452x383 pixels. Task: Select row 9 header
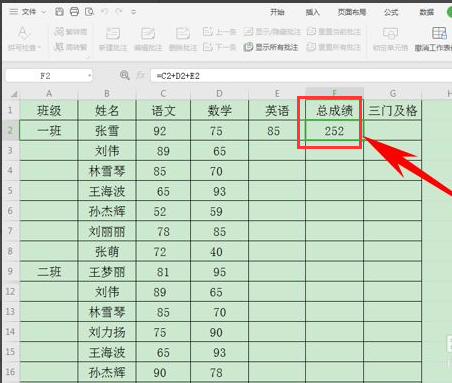[10, 271]
